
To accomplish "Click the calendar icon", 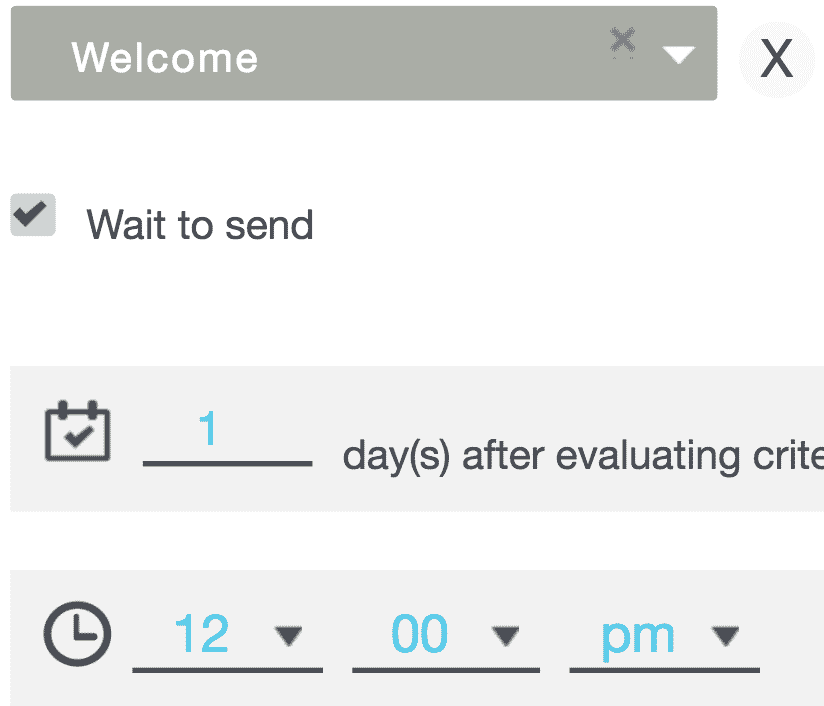I will pyautogui.click(x=78, y=431).
